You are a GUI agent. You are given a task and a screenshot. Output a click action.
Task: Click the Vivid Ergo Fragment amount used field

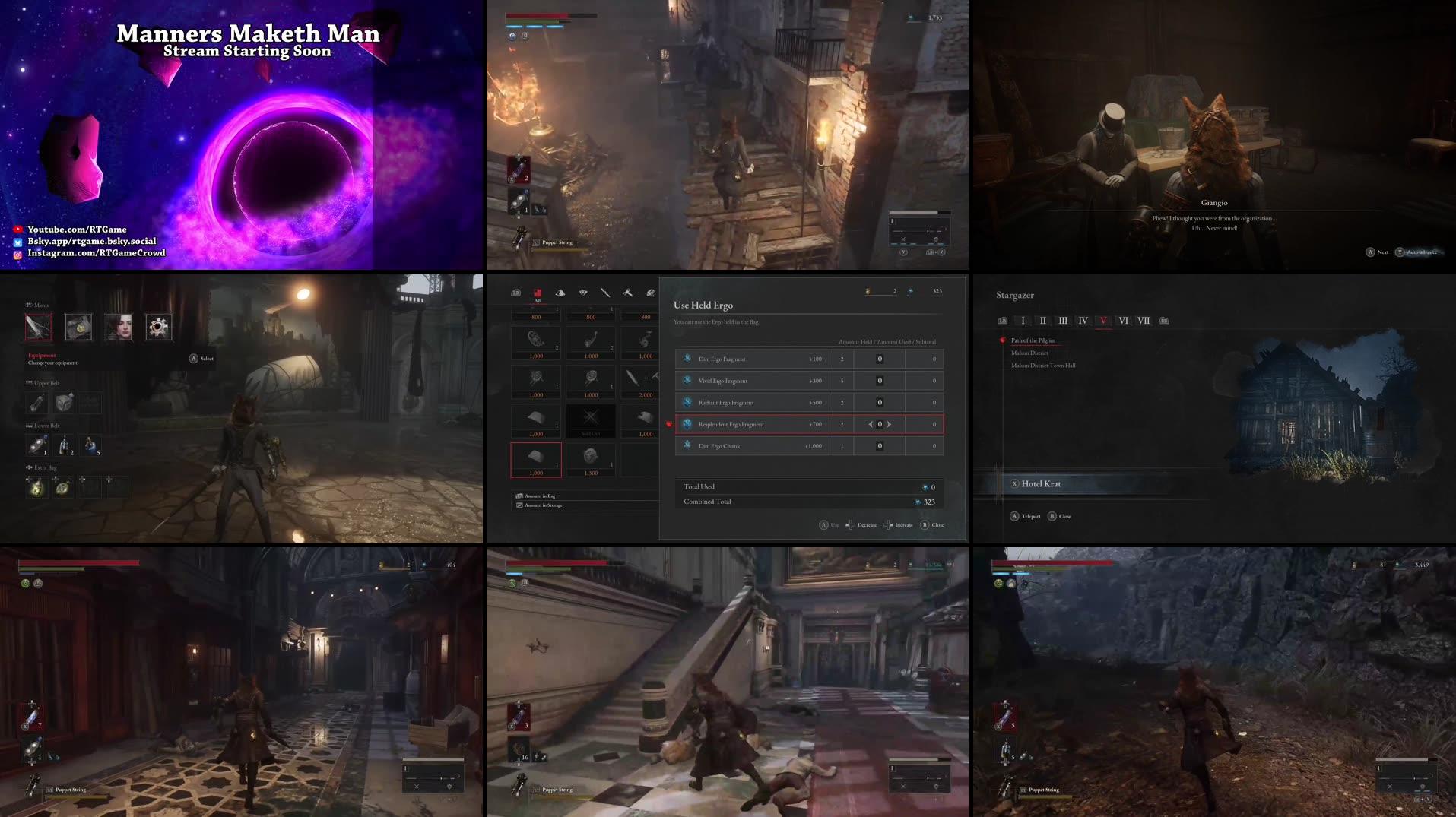[880, 381]
